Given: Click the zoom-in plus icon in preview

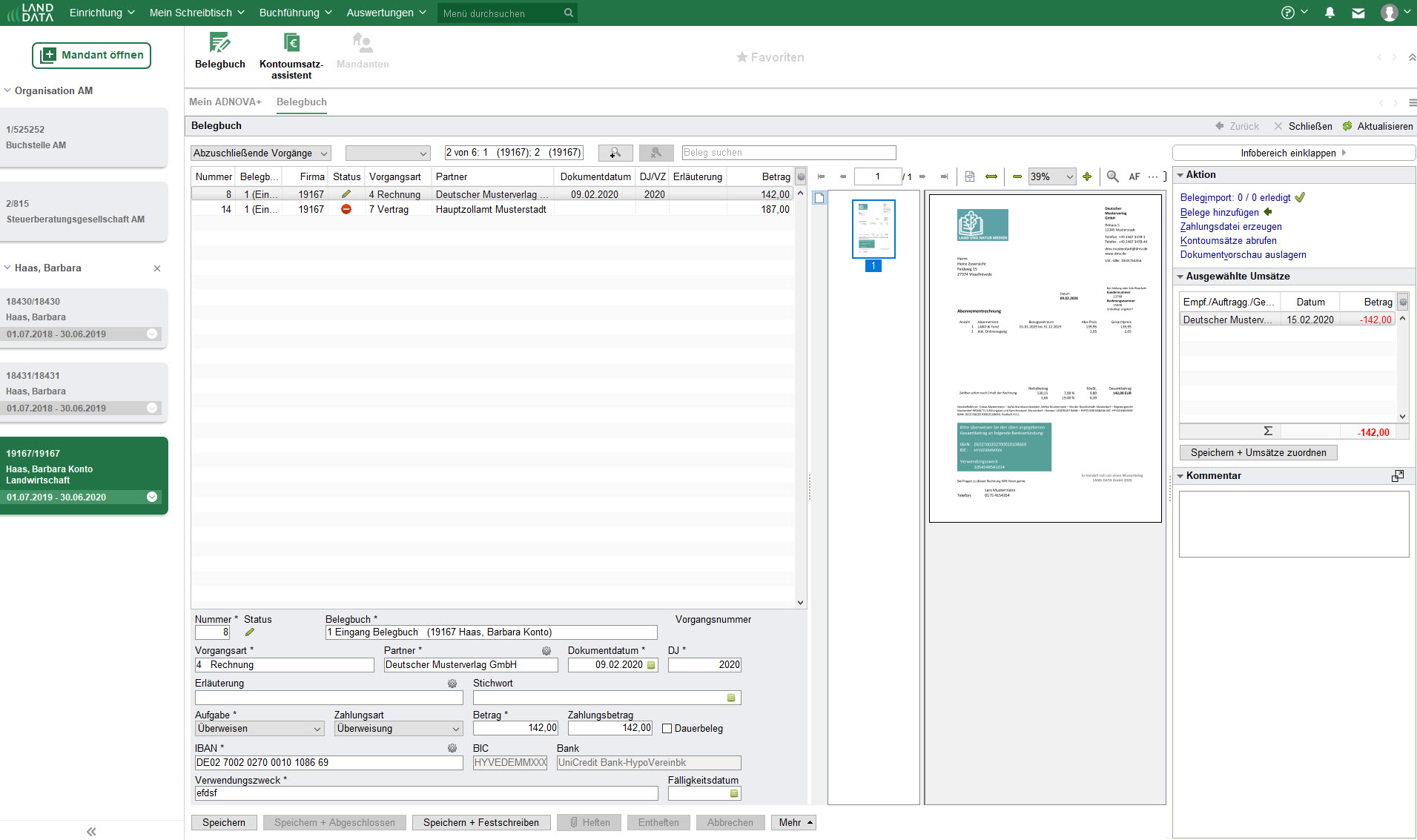Looking at the screenshot, I should click(1087, 176).
